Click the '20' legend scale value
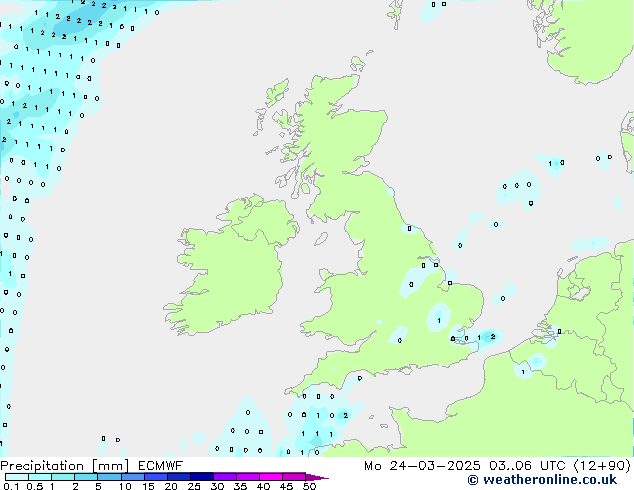634x490 pixels. pos(171,486)
